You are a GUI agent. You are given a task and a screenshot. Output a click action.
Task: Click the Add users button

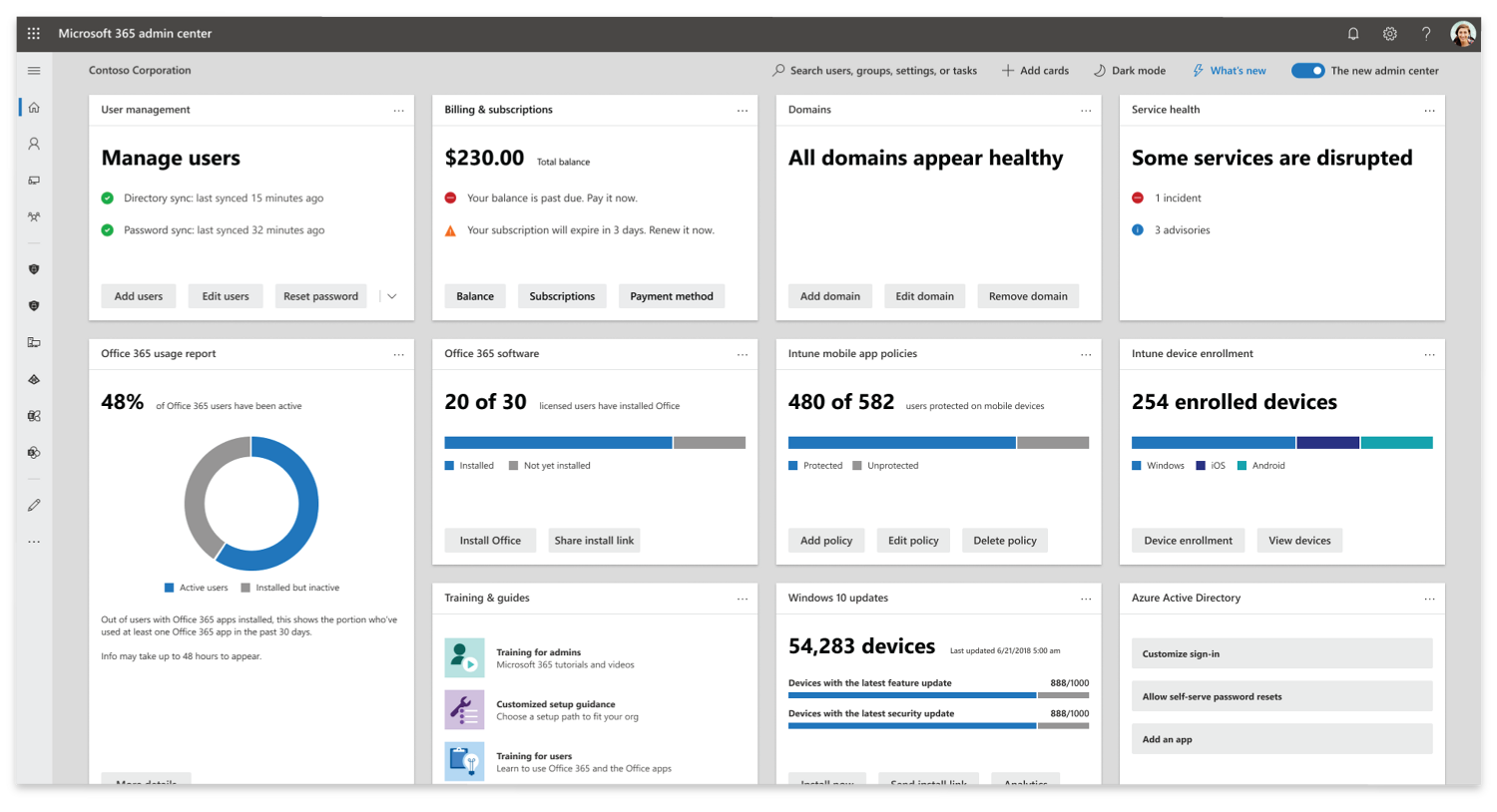point(138,295)
